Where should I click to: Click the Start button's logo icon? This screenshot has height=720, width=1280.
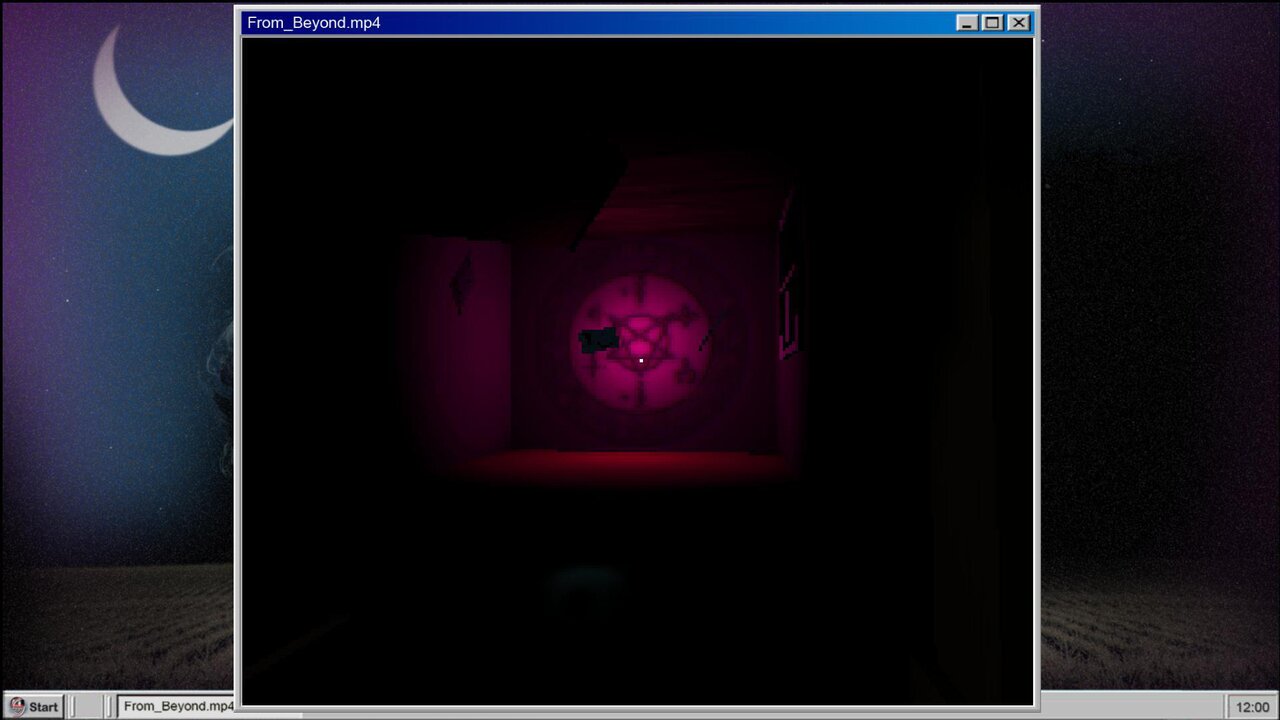pyautogui.click(x=17, y=706)
